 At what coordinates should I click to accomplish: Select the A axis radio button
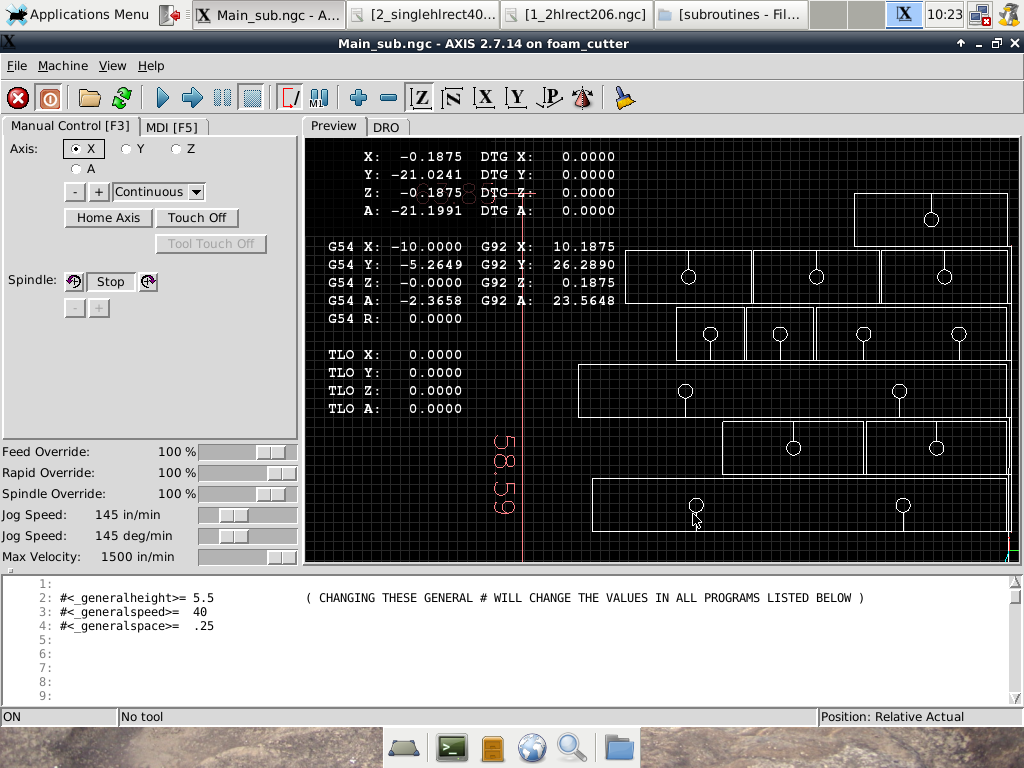tap(77, 169)
